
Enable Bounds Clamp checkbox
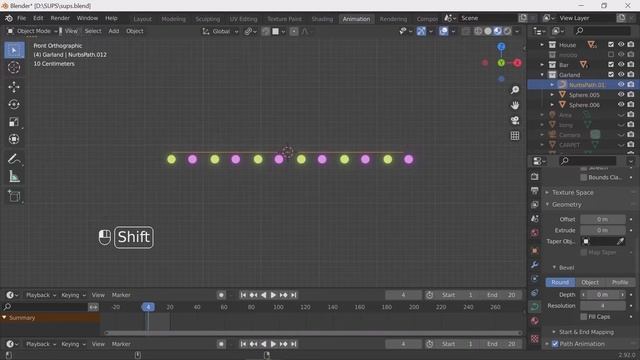coord(584,178)
